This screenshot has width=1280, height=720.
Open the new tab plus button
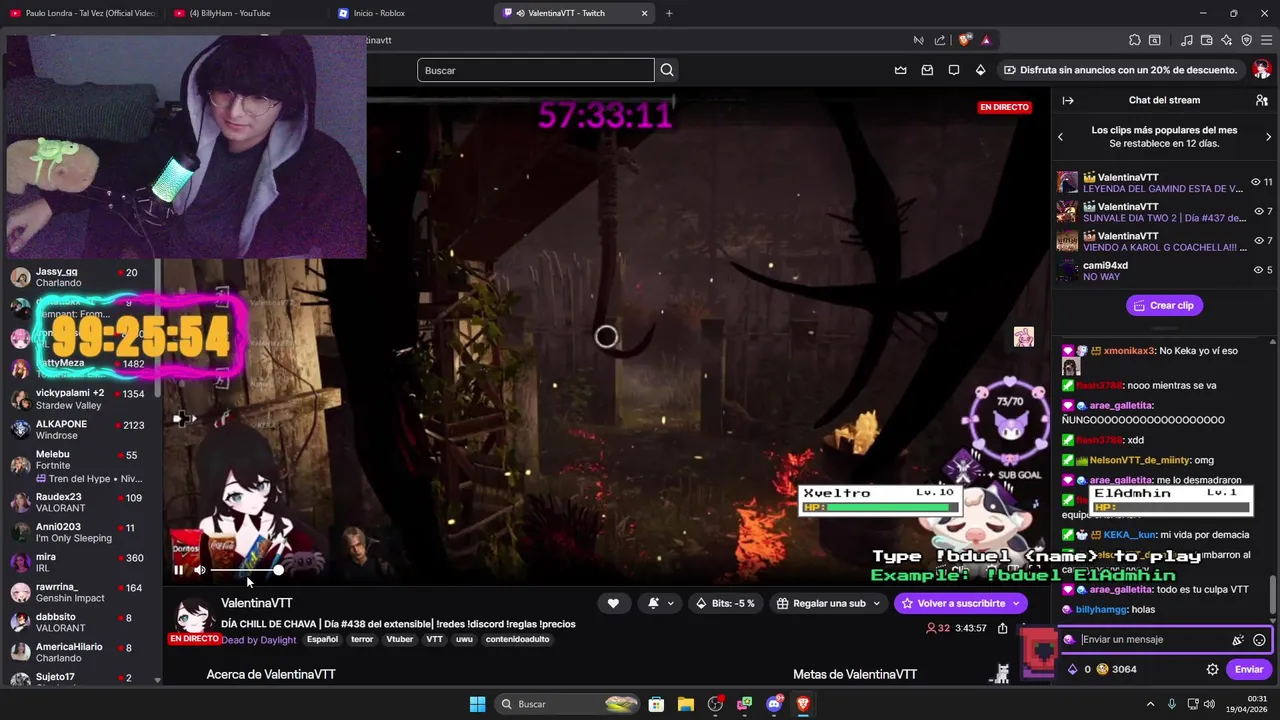669,13
